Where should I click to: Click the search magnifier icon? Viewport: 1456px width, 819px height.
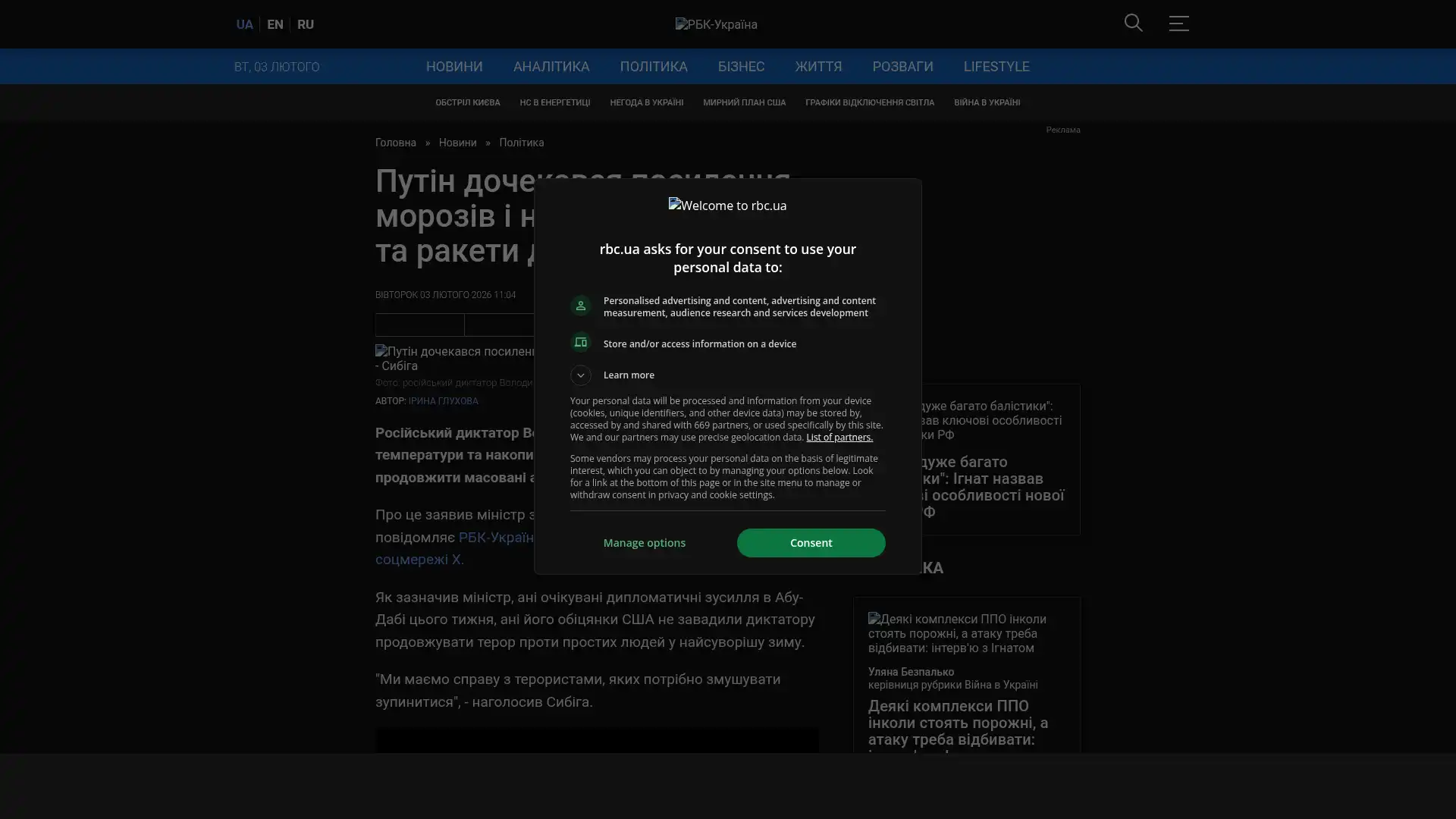(1133, 23)
